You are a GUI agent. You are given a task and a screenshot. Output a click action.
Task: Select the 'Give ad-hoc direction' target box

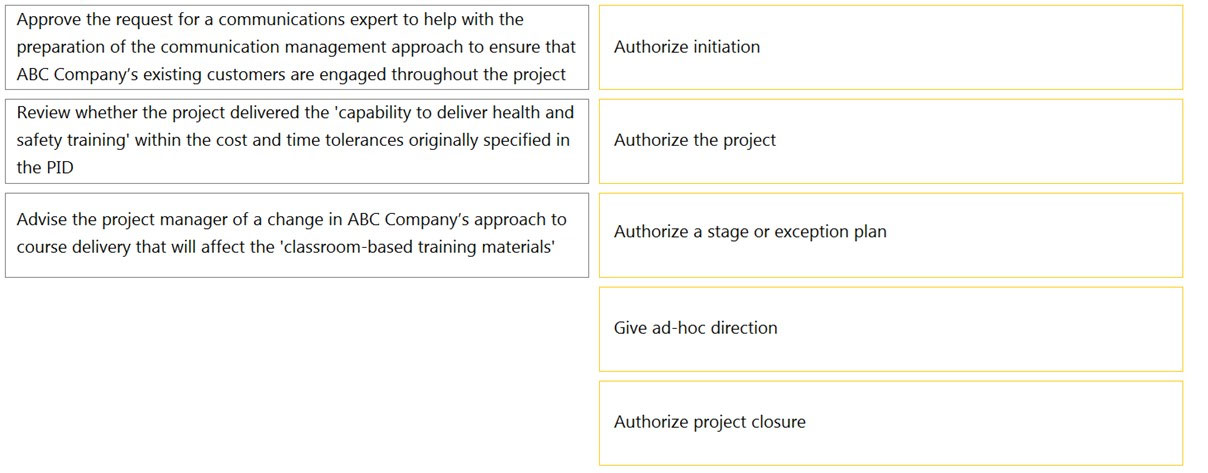(x=890, y=329)
